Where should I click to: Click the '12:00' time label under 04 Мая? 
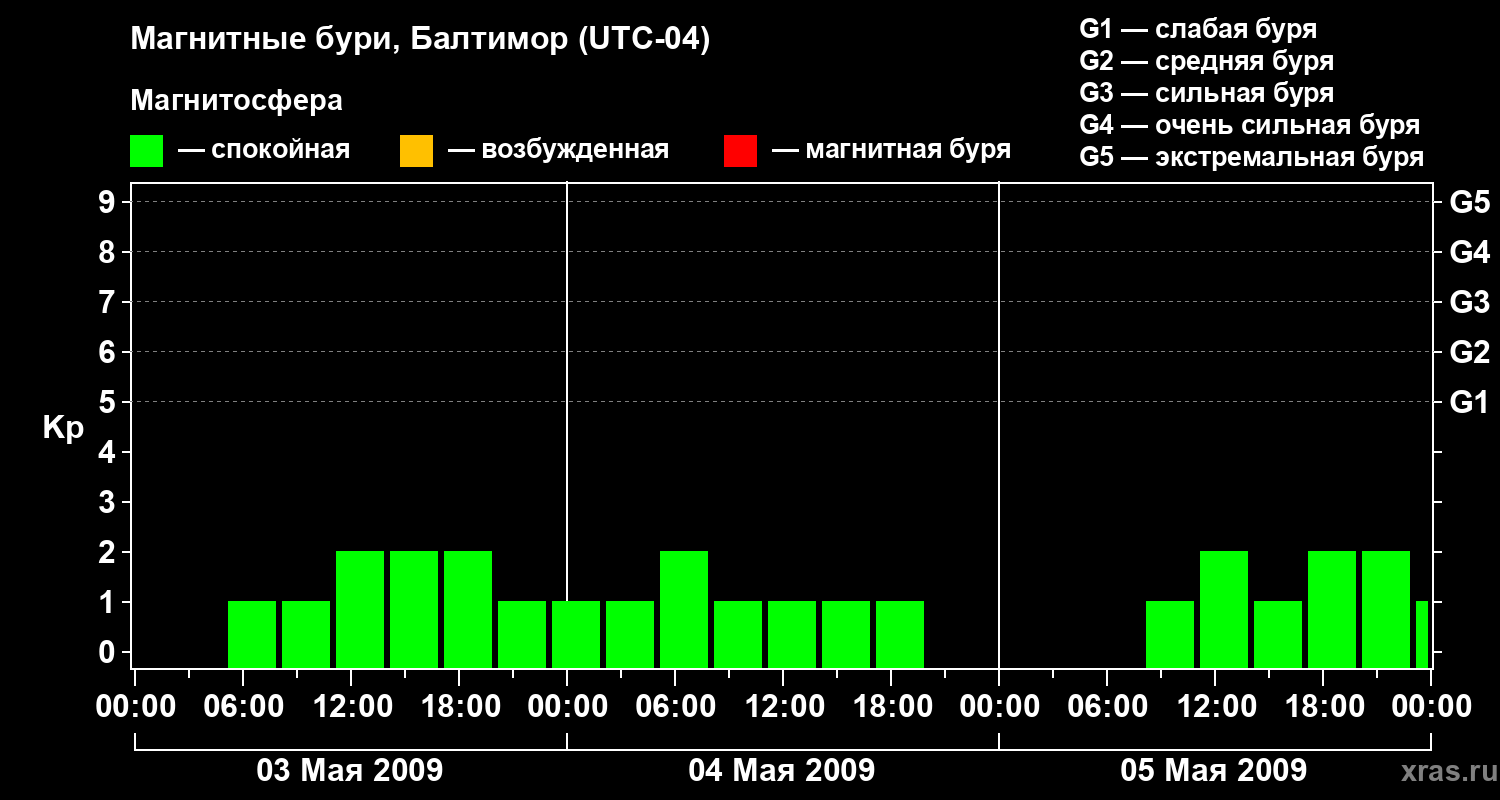point(783,707)
